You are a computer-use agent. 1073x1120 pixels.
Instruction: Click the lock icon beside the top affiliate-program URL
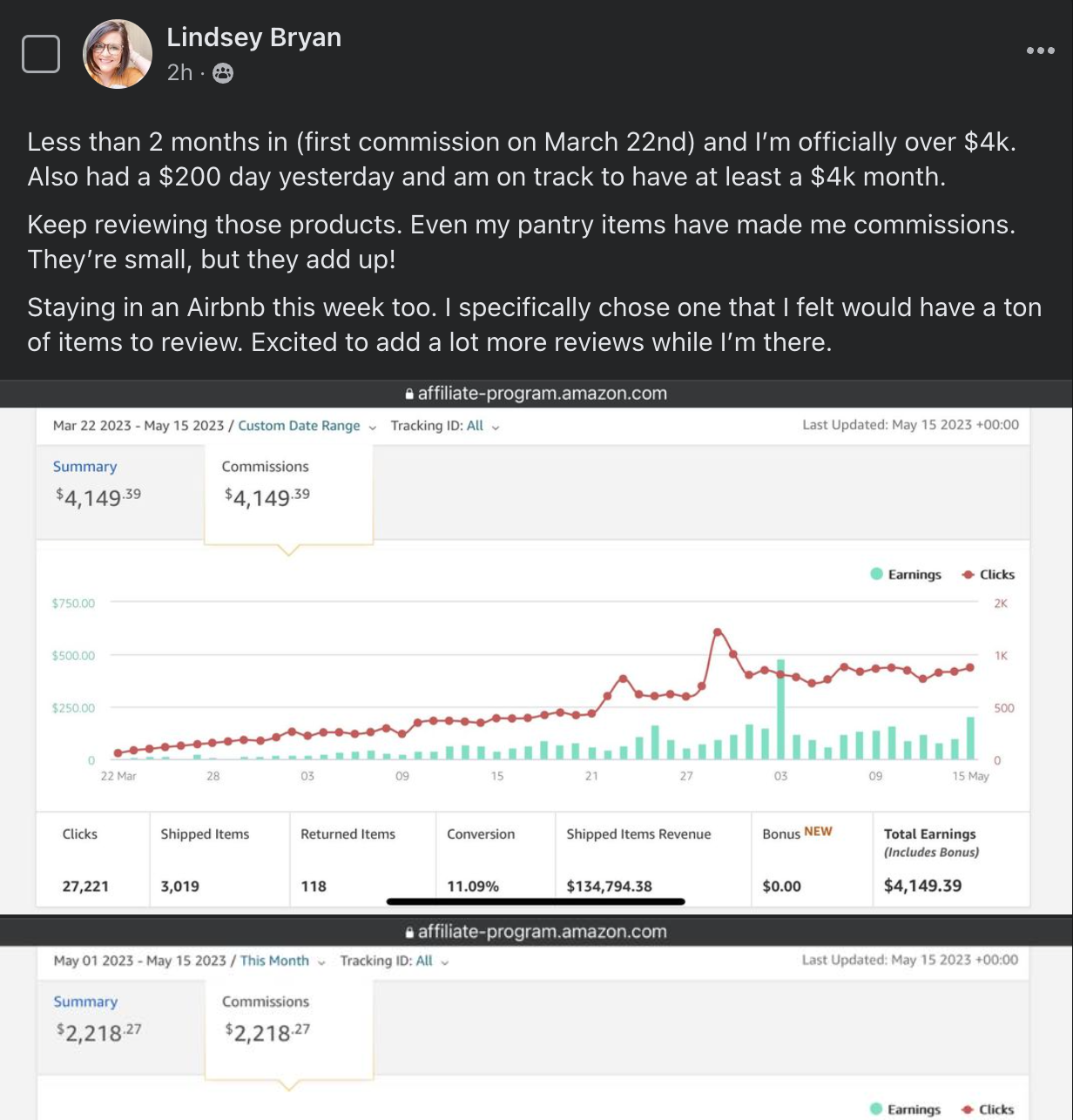409,394
